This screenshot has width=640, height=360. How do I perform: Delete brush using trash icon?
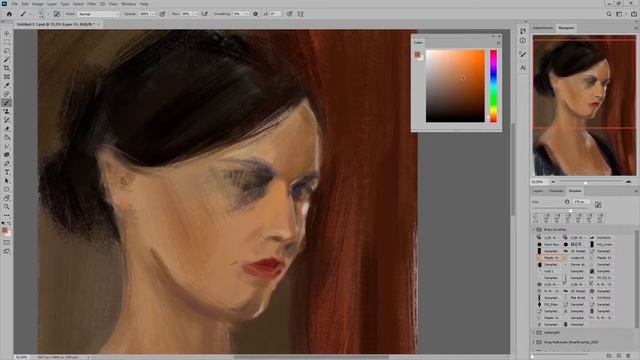[x=628, y=356]
